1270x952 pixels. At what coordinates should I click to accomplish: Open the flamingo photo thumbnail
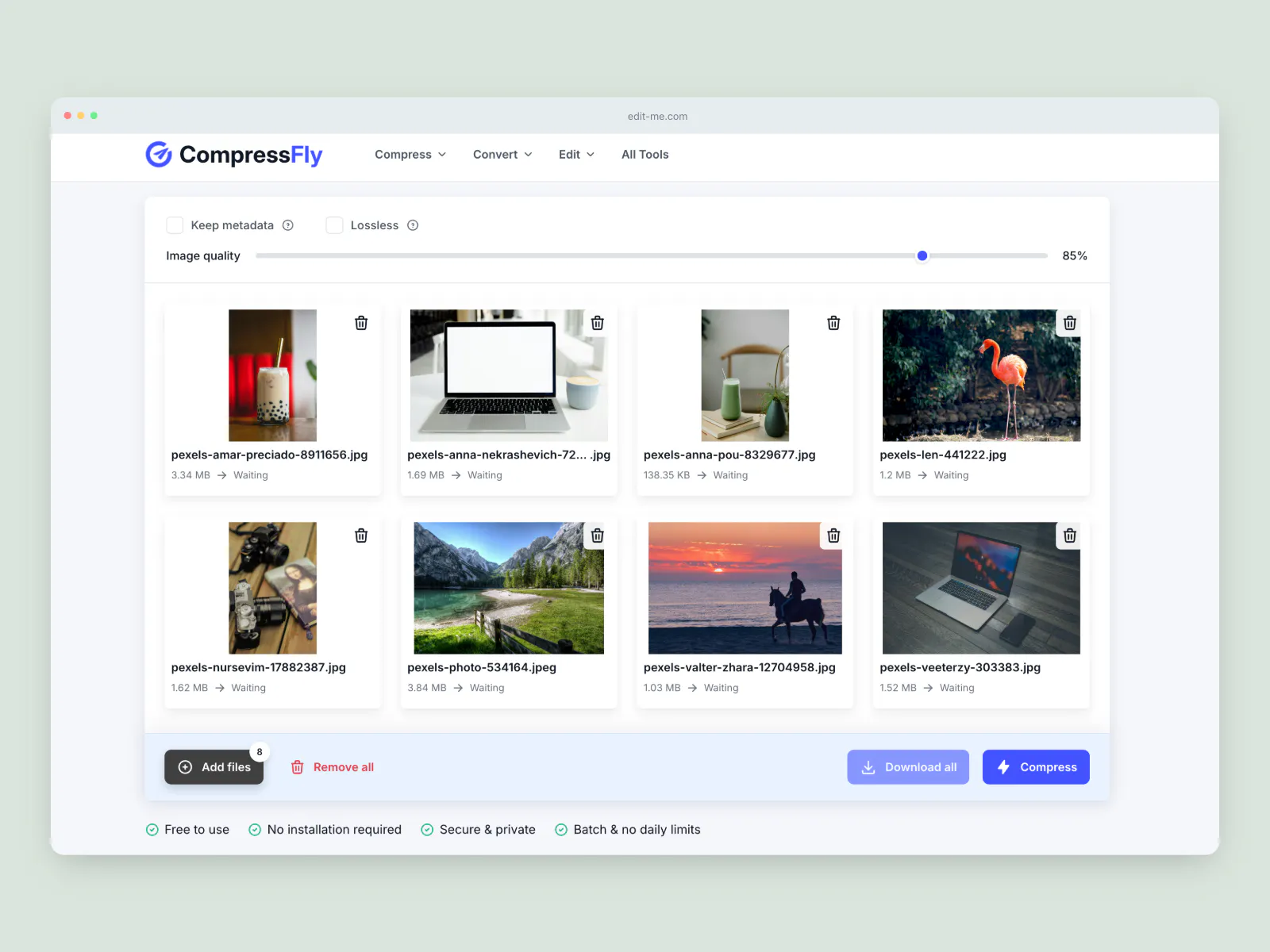click(981, 375)
